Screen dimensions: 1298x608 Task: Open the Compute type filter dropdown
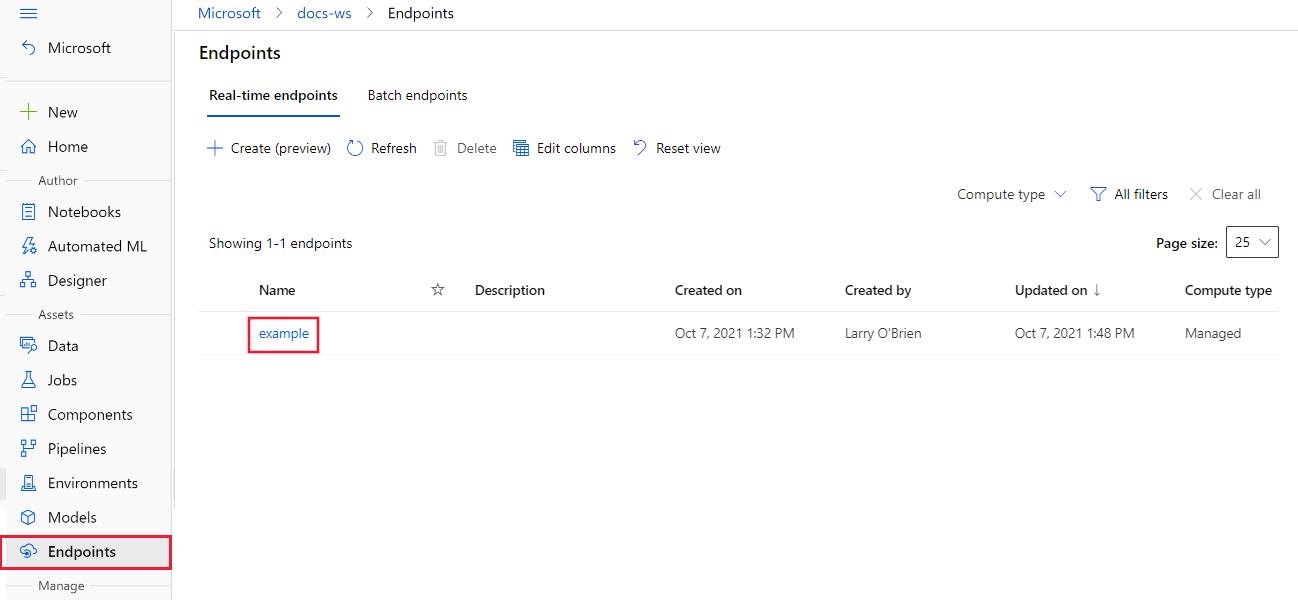tap(1011, 194)
